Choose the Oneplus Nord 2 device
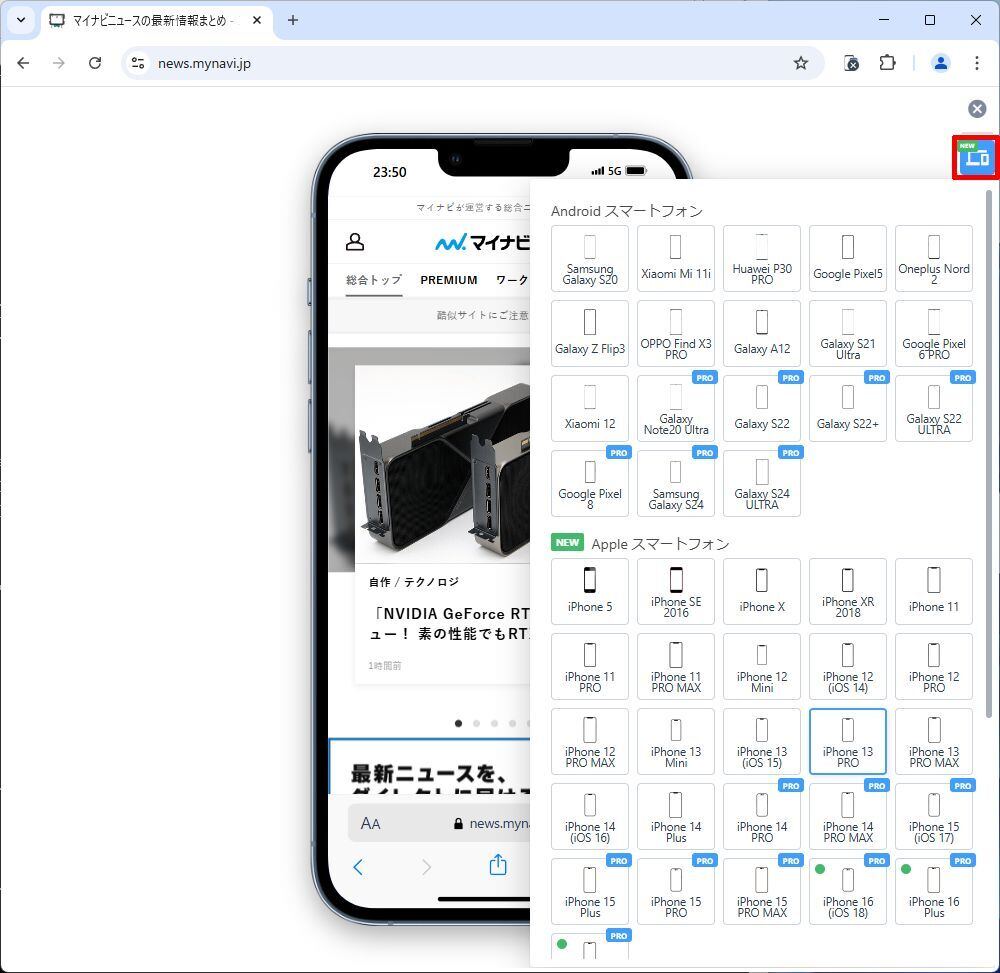The height and width of the screenshot is (973, 1000). click(x=934, y=259)
